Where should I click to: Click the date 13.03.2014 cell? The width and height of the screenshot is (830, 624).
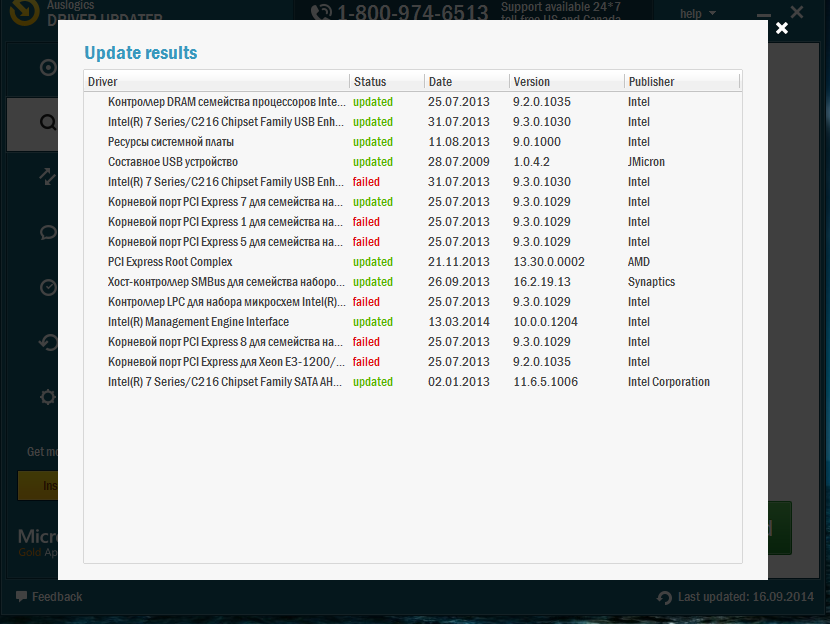[x=459, y=322]
